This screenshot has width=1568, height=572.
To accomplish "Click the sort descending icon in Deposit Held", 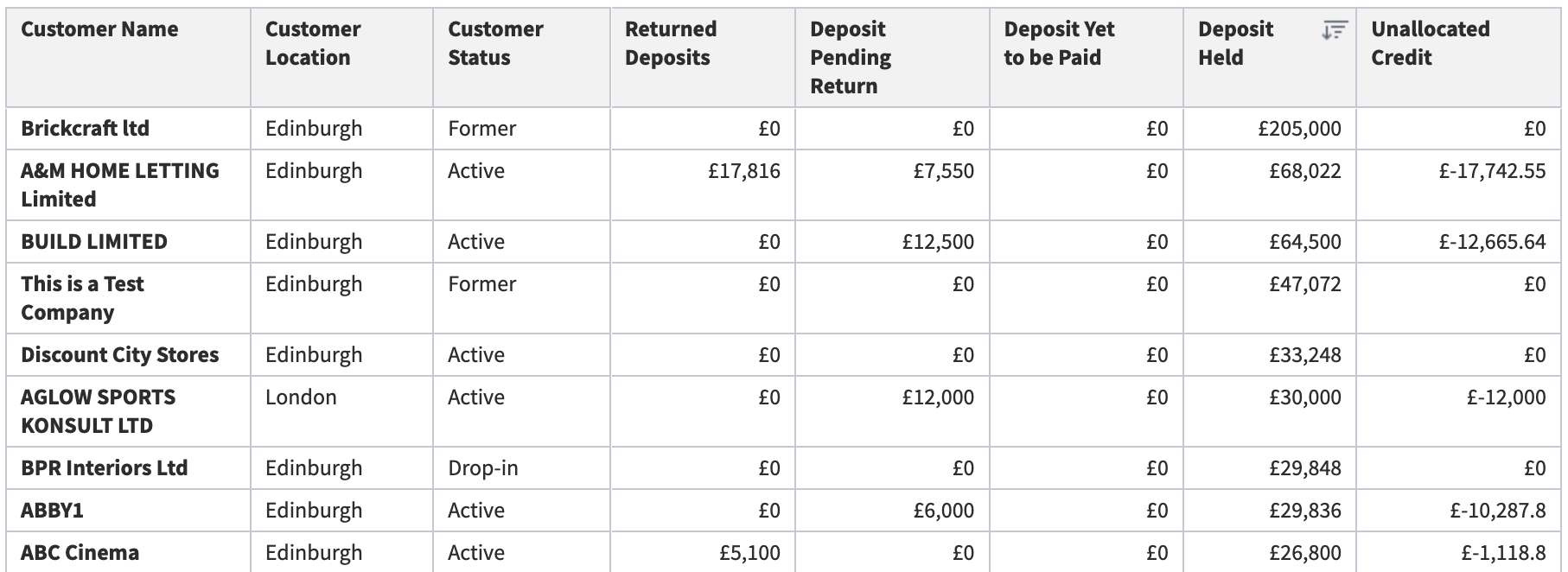I will coord(1334,30).
